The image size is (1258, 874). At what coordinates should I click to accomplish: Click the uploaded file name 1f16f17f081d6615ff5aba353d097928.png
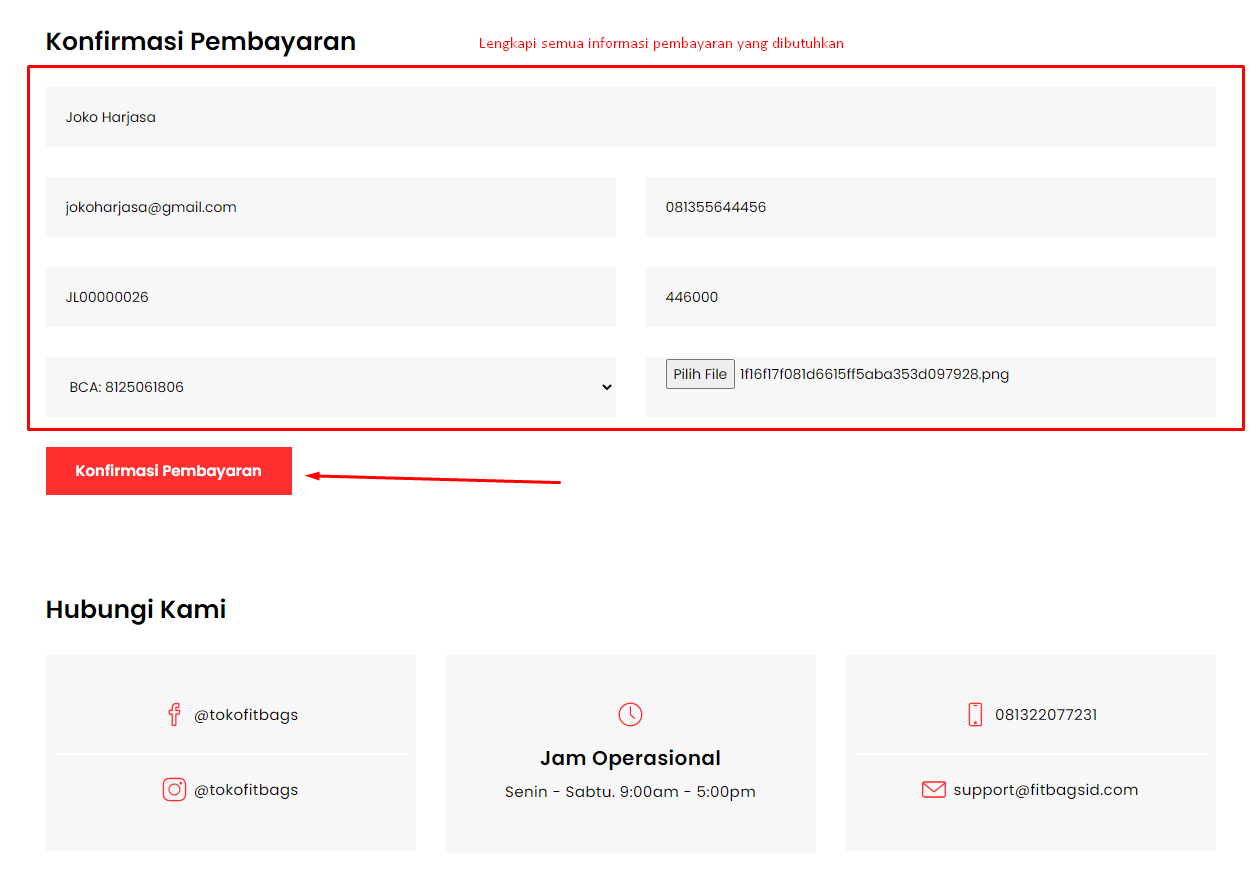click(874, 374)
